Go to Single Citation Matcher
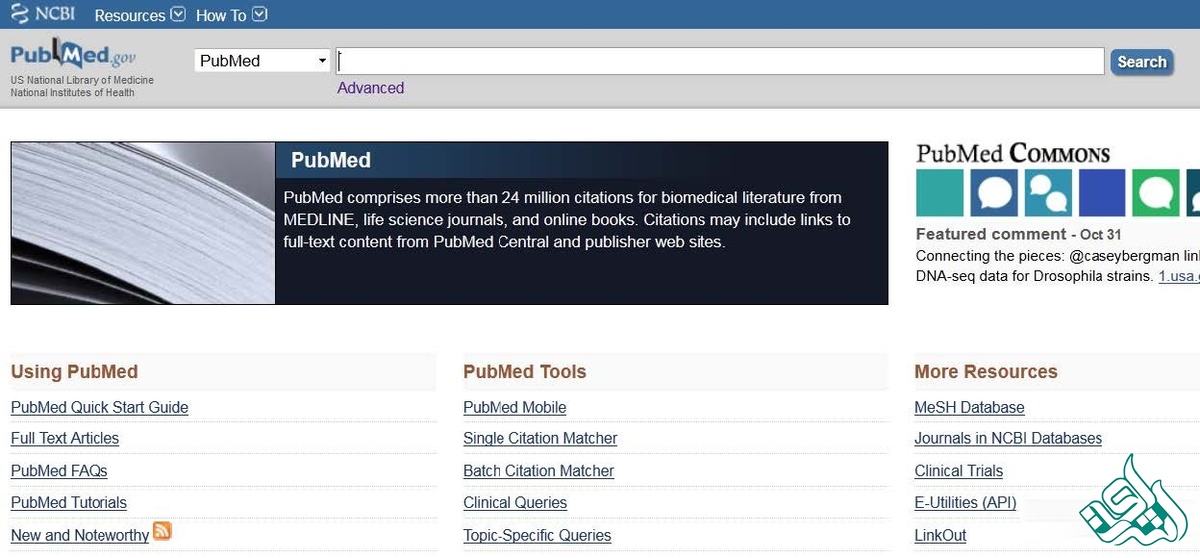1200x558 pixels. [540, 438]
